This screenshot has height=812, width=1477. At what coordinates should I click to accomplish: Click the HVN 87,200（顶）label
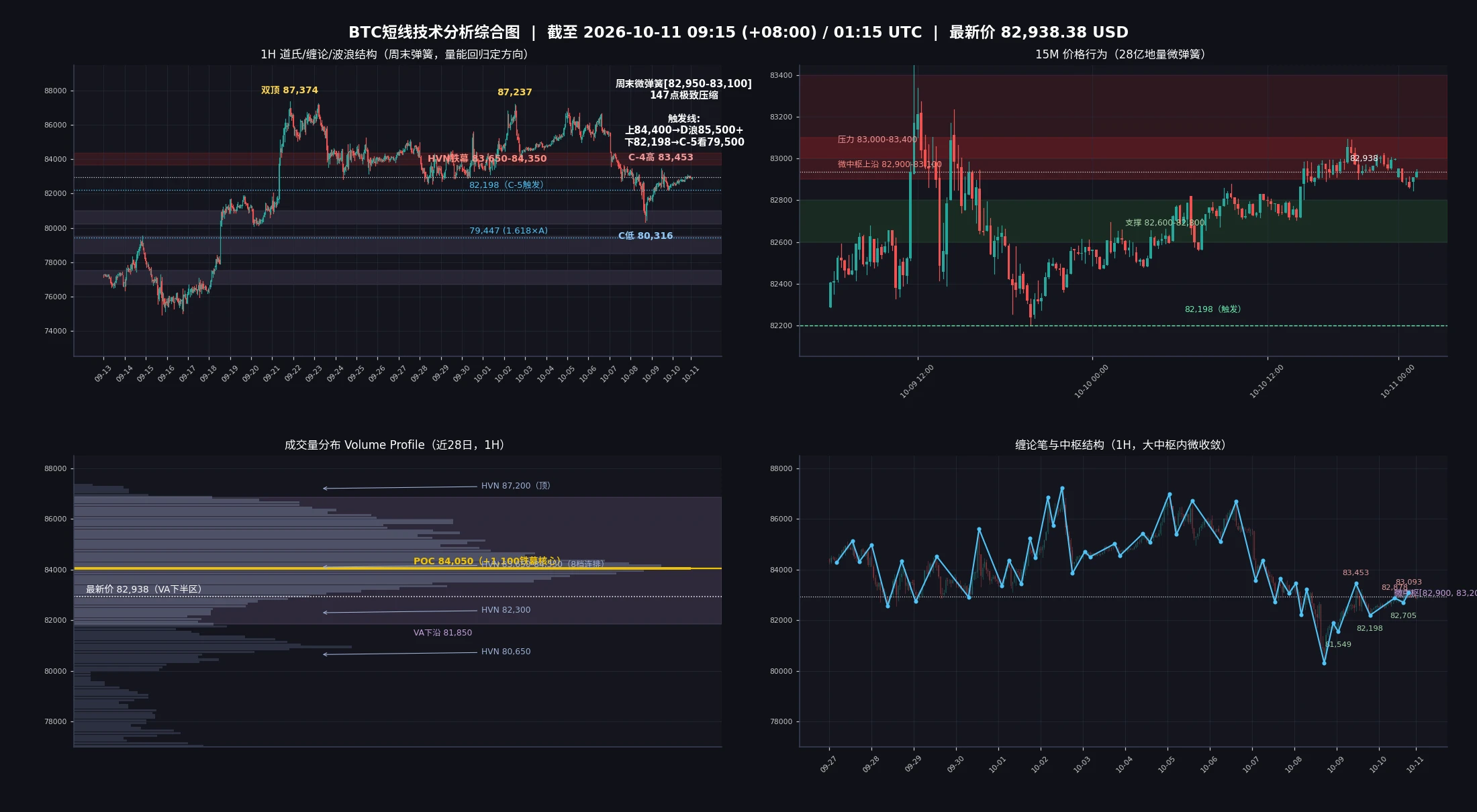pyautogui.click(x=516, y=485)
